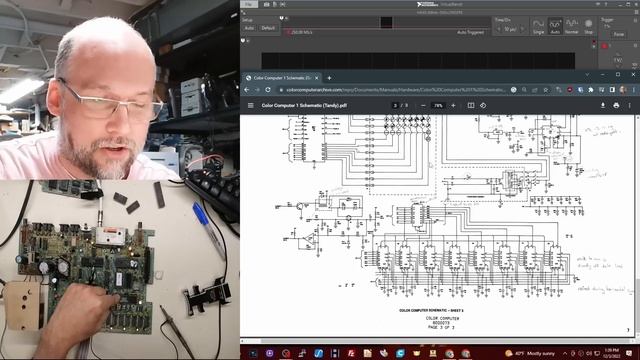640x360 pixels.
Task: Go back in the browser
Action: click(x=247, y=90)
